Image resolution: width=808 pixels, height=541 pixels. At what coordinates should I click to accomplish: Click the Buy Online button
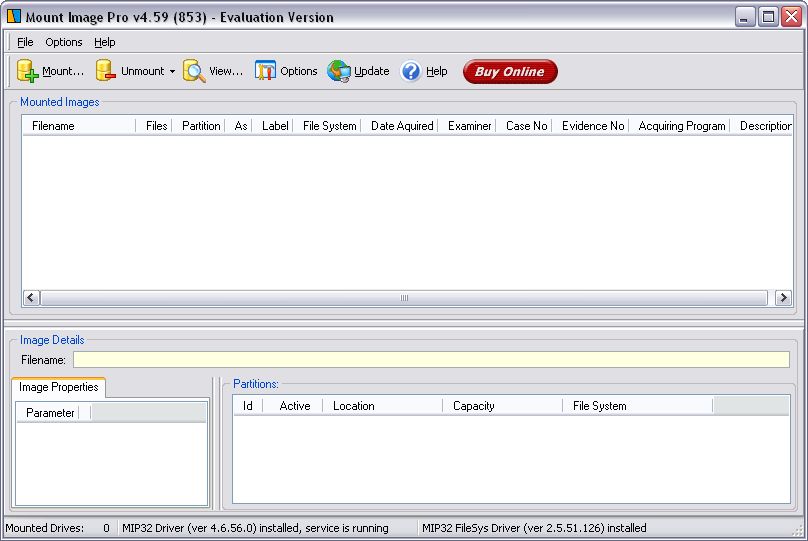pos(510,71)
